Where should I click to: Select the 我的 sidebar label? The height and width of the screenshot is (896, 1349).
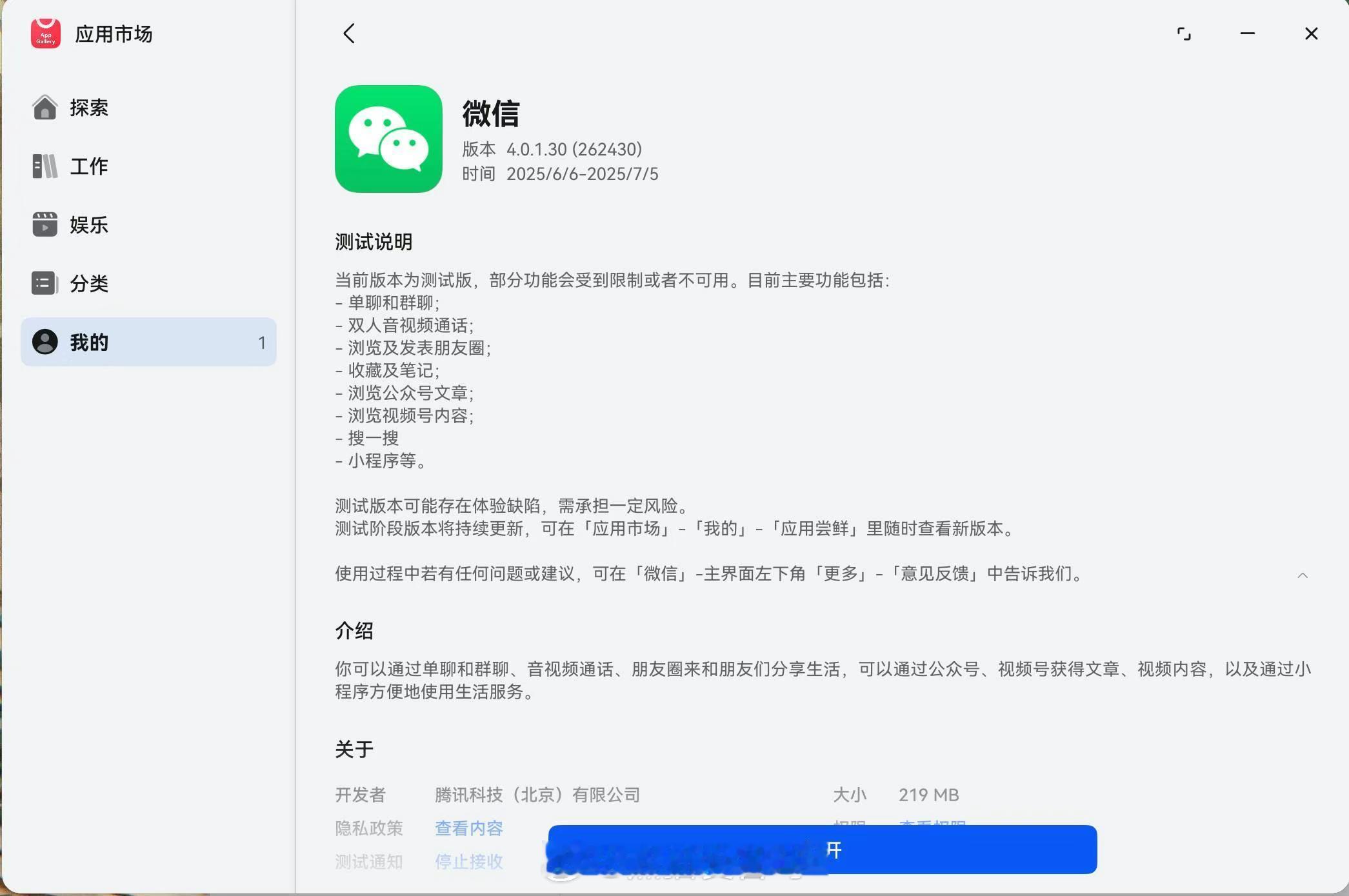[x=89, y=342]
